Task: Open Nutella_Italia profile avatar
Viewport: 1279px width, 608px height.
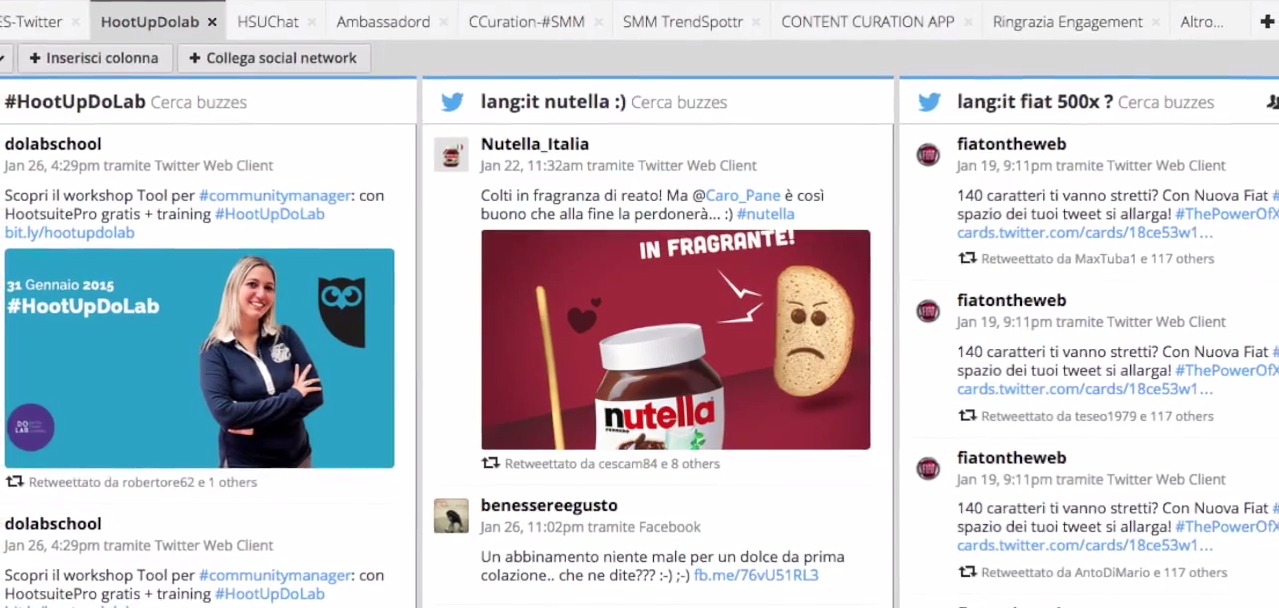Action: tap(451, 154)
